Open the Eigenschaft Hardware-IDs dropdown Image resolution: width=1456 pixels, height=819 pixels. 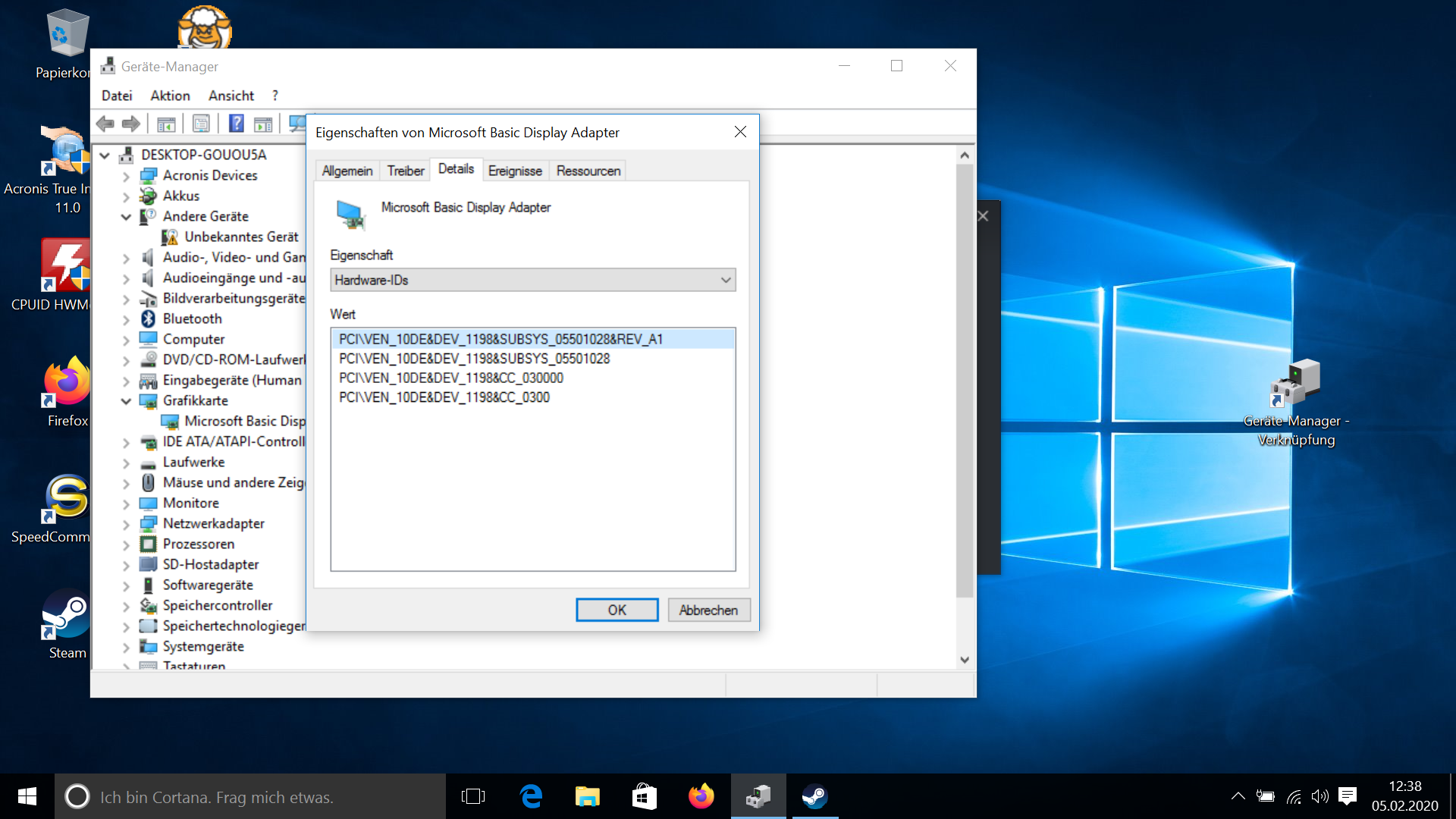(532, 280)
